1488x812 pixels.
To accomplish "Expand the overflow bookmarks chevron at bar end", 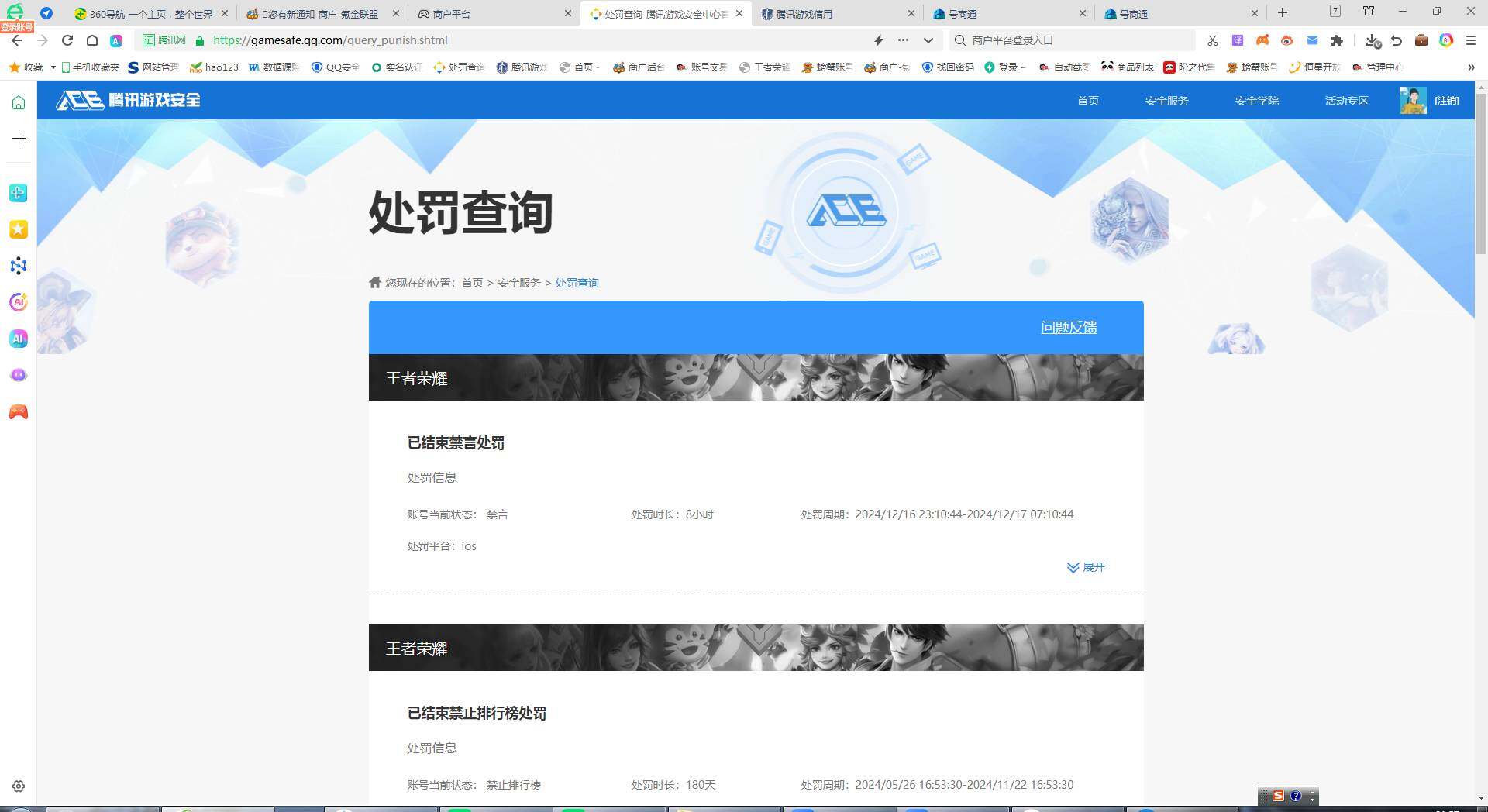I will (1472, 67).
